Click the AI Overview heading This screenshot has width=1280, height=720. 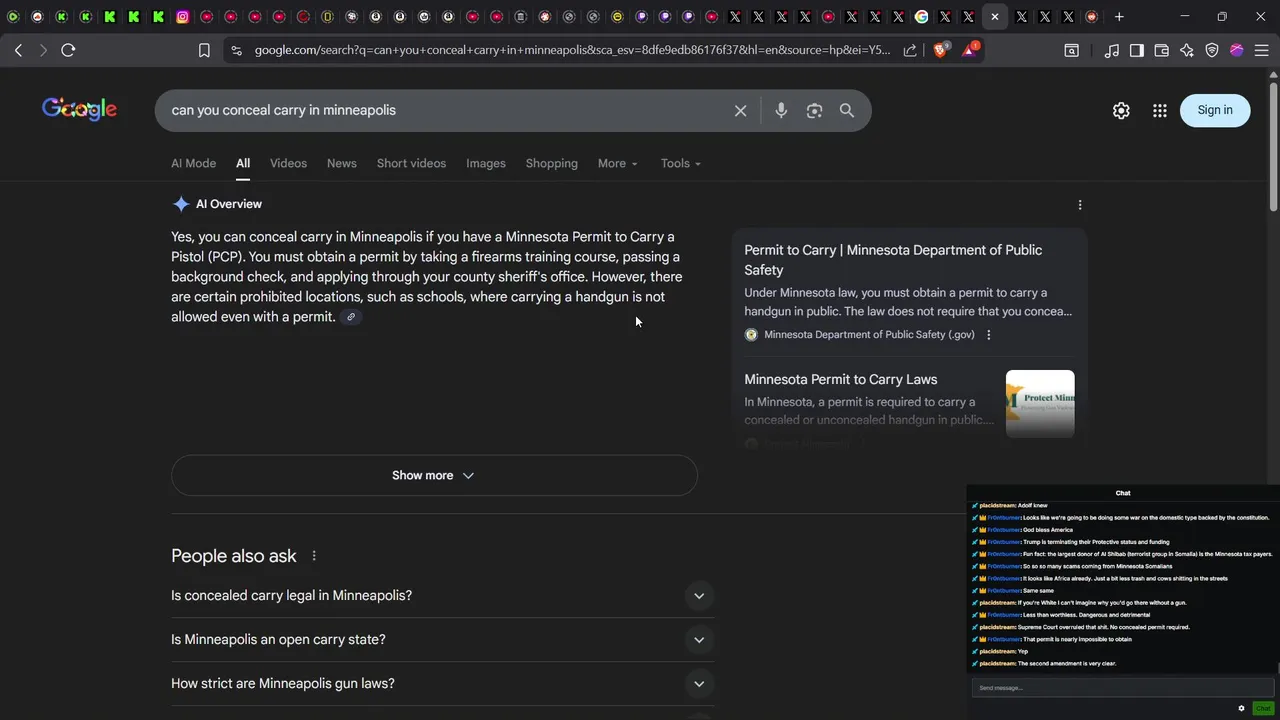[x=229, y=204]
